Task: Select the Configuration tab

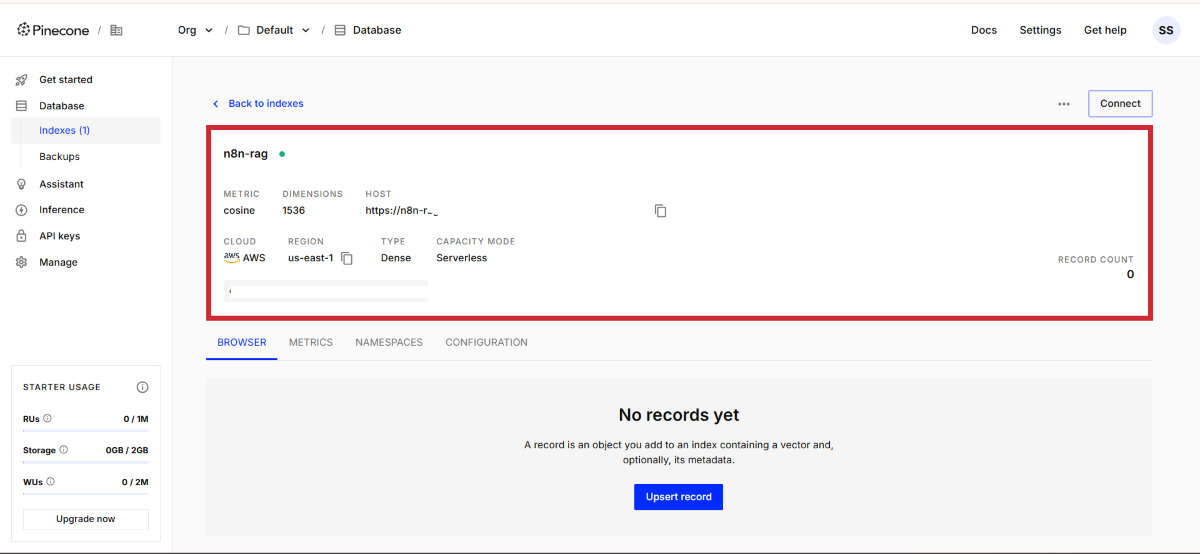Action: point(486,342)
